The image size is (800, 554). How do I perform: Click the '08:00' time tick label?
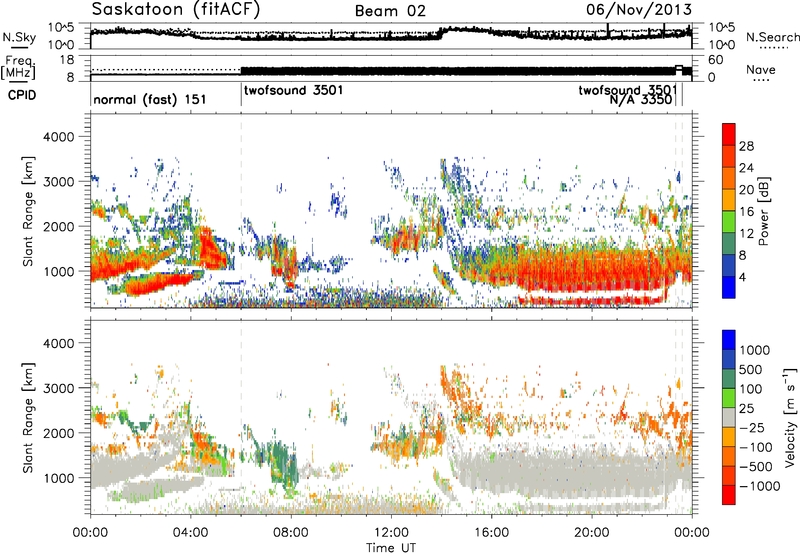click(x=291, y=533)
